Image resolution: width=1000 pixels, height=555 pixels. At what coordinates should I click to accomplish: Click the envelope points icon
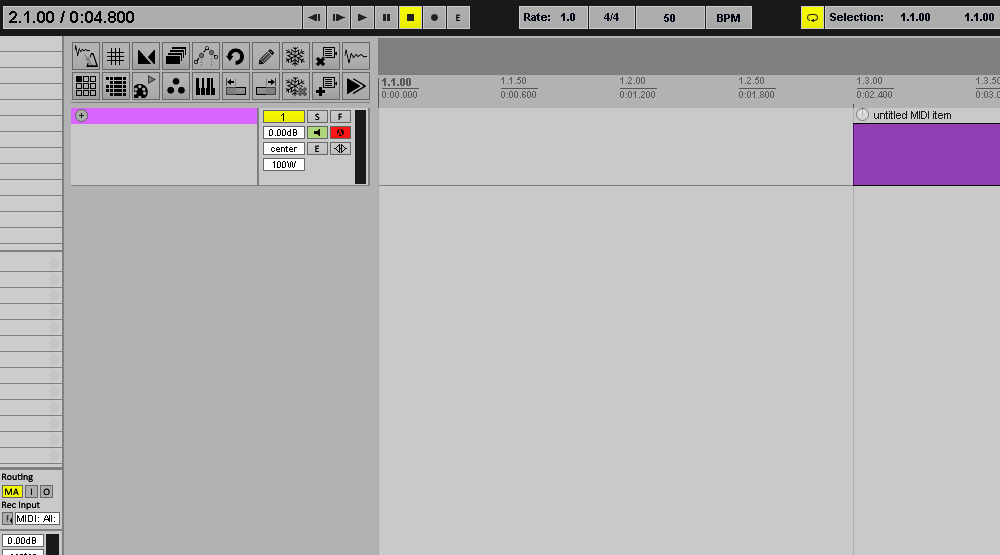coord(205,57)
